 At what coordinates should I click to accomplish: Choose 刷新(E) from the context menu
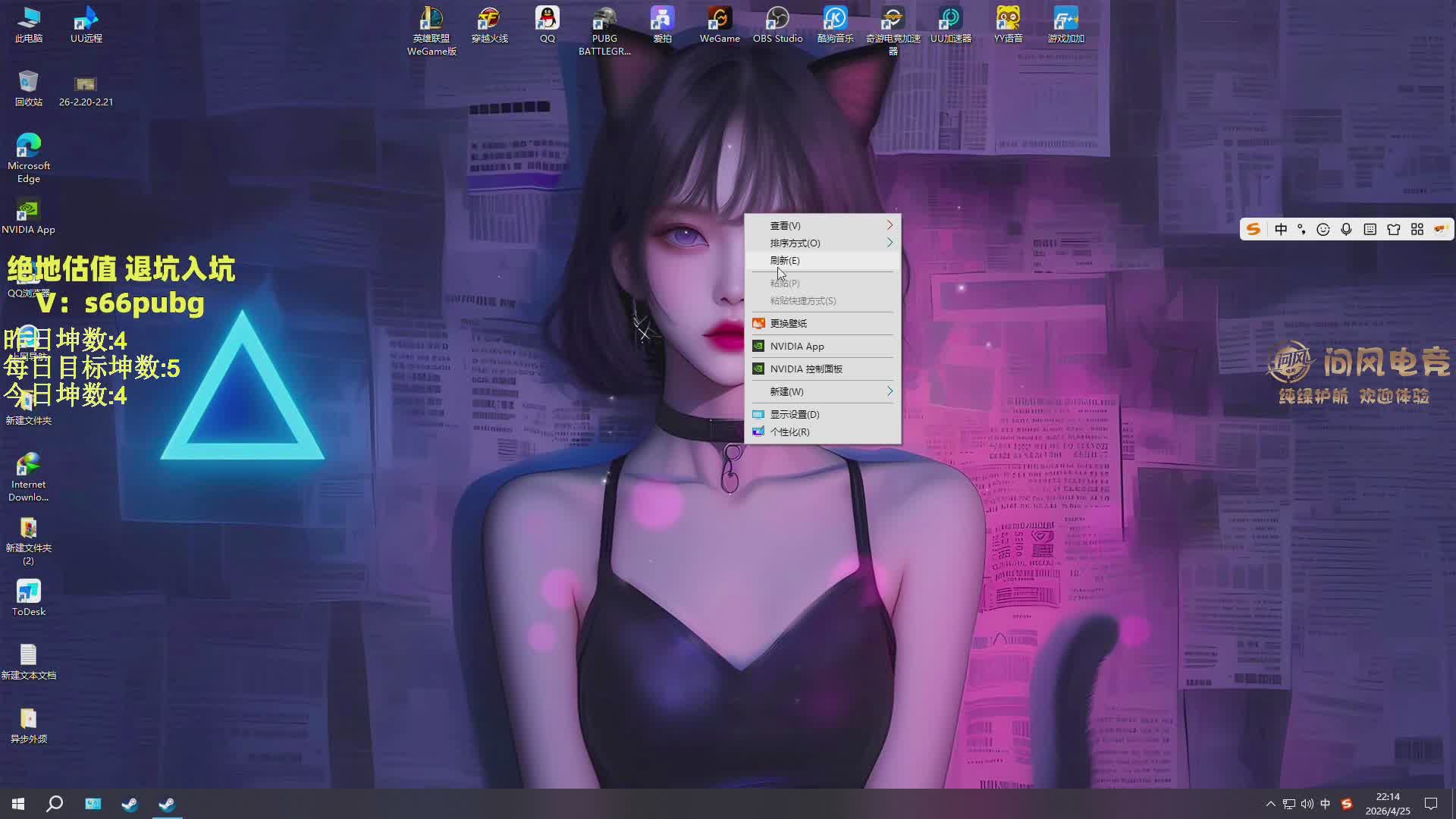785,260
